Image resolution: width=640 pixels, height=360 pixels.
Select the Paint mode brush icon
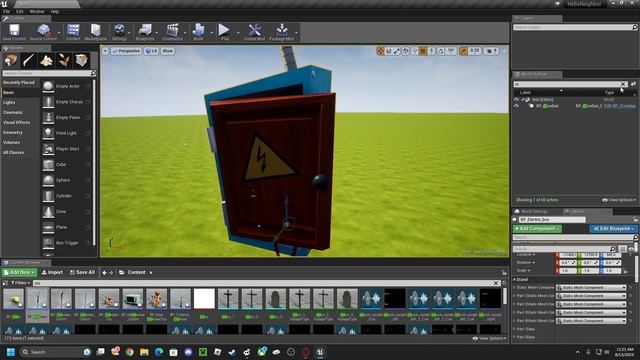(x=28, y=60)
